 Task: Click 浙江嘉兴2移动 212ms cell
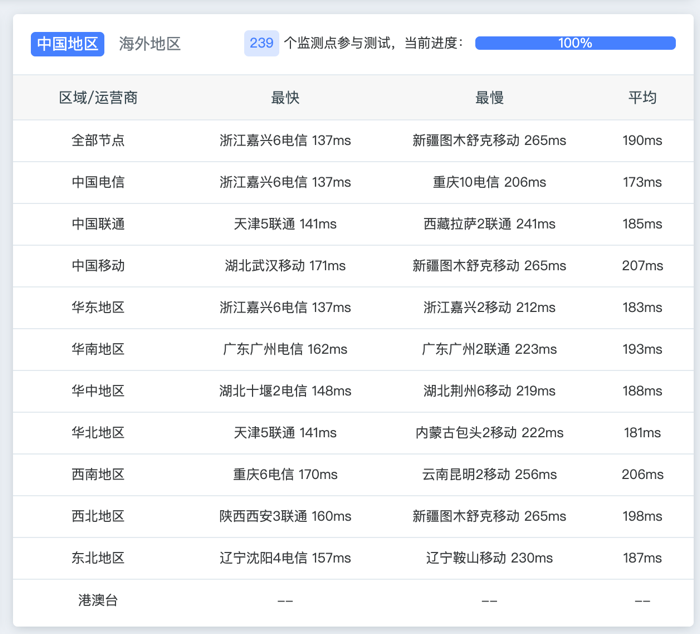[489, 307]
